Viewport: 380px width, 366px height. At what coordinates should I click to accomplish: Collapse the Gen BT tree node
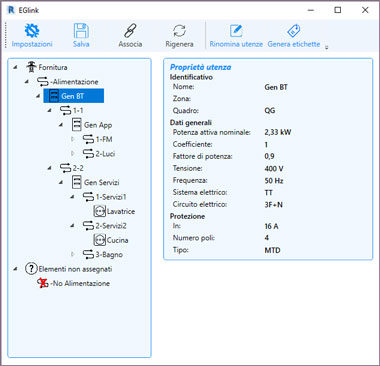click(38, 96)
